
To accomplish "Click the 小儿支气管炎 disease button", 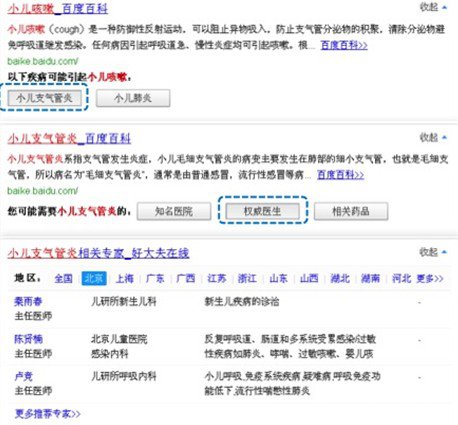I will [44, 98].
